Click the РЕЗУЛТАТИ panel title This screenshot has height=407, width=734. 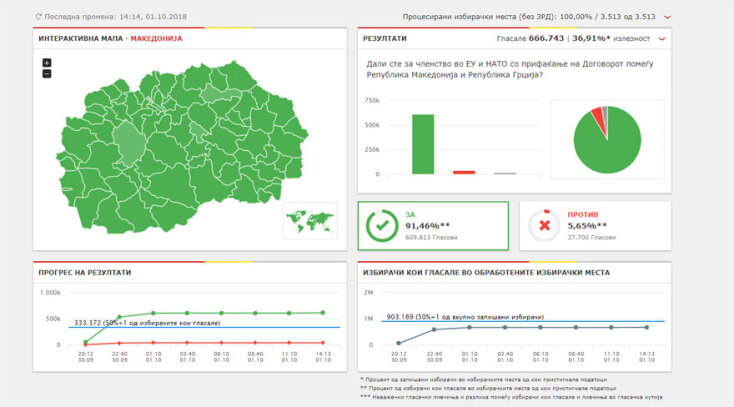(x=386, y=38)
